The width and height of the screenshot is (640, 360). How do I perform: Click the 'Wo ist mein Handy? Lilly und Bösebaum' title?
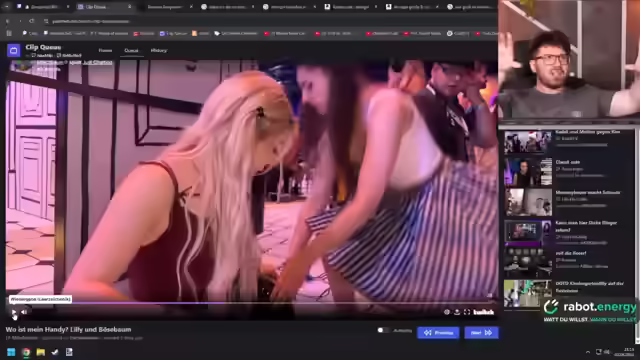pos(69,329)
